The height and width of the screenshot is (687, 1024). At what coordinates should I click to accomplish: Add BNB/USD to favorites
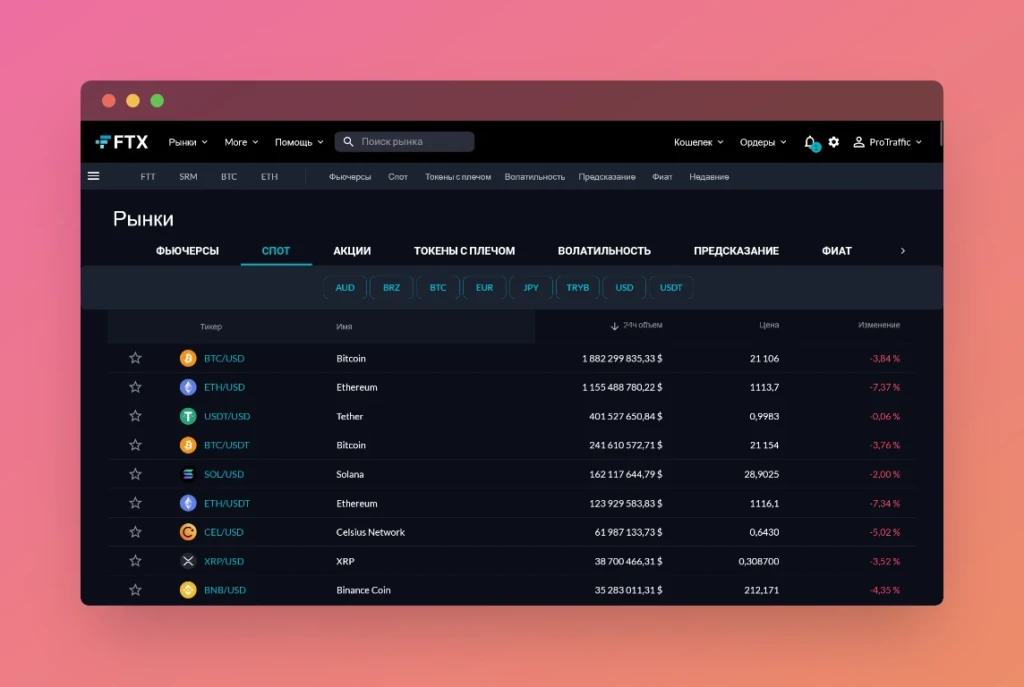135,590
